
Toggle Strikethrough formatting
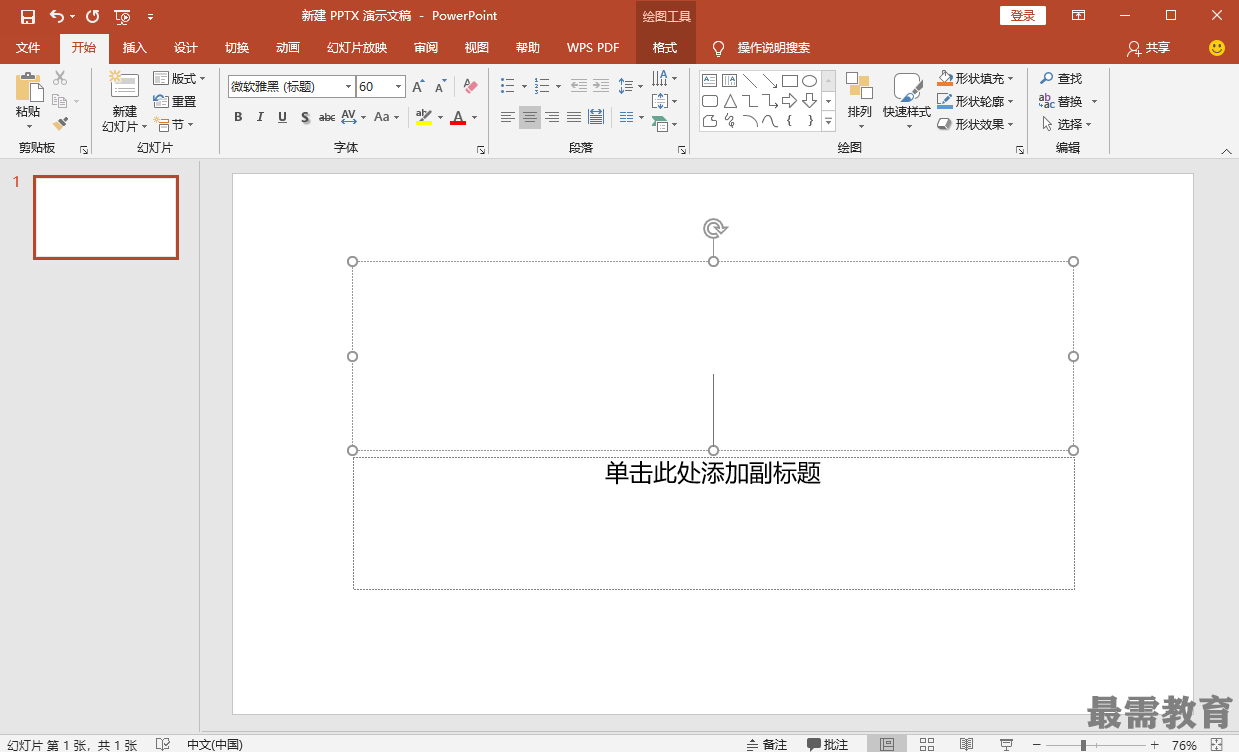[327, 117]
